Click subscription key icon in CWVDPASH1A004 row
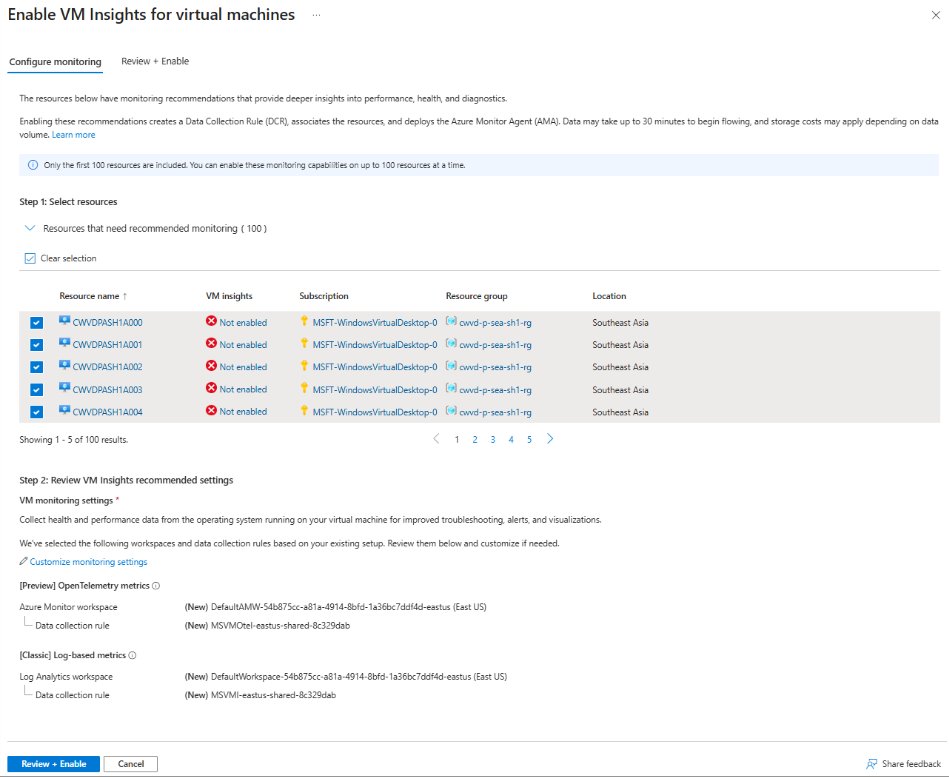The image size is (949, 777). [304, 410]
